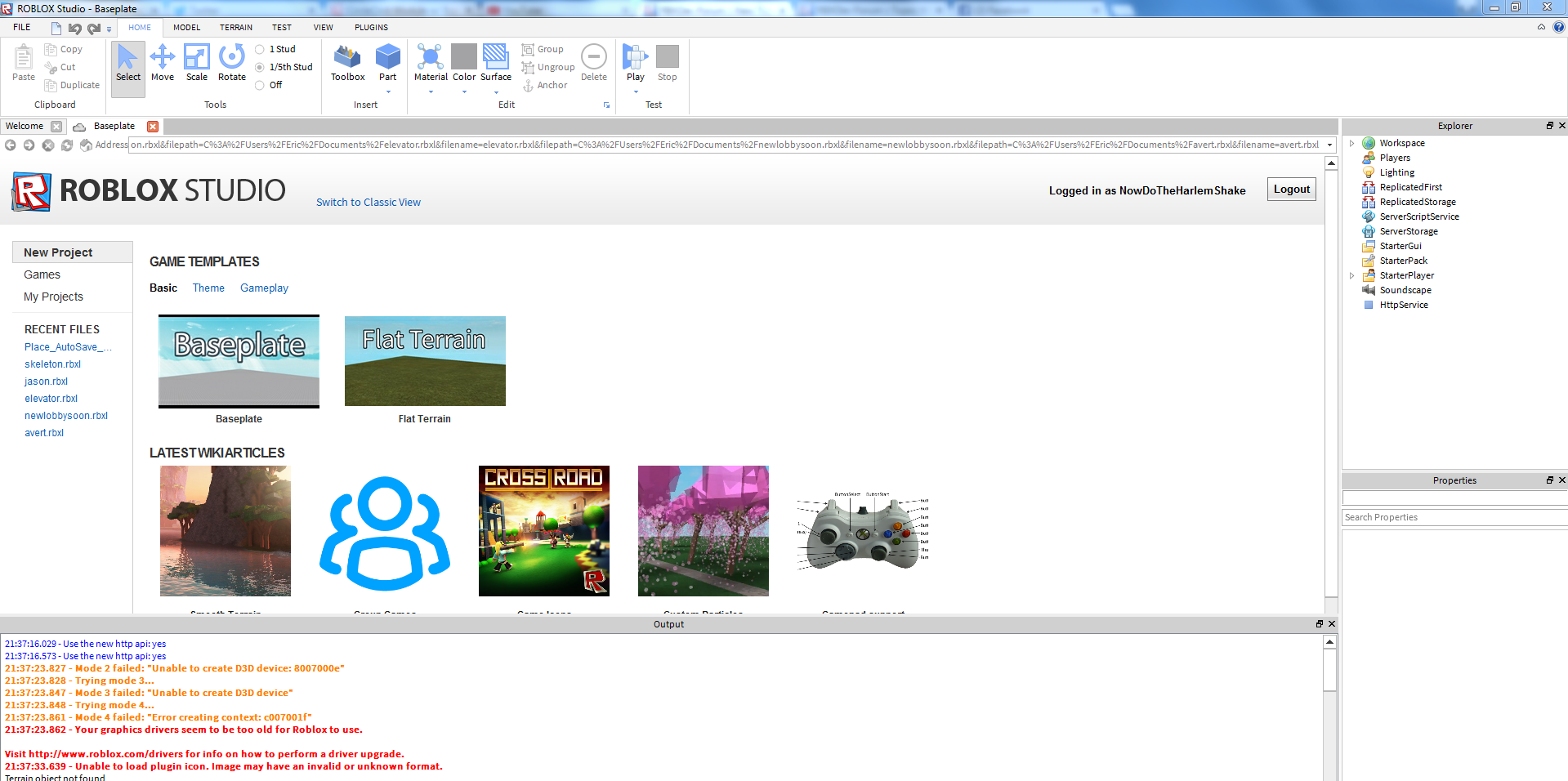Open the Material dropdown arrow
This screenshot has height=781, width=1568.
pyautogui.click(x=431, y=91)
